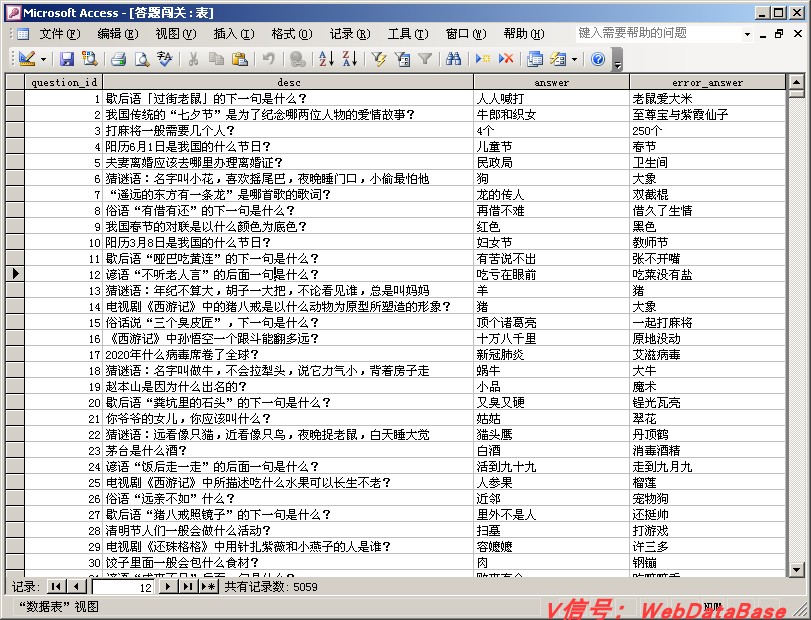The height and width of the screenshot is (620, 811).
Task: Click the table control icon in menu bar
Action: [x=23, y=34]
